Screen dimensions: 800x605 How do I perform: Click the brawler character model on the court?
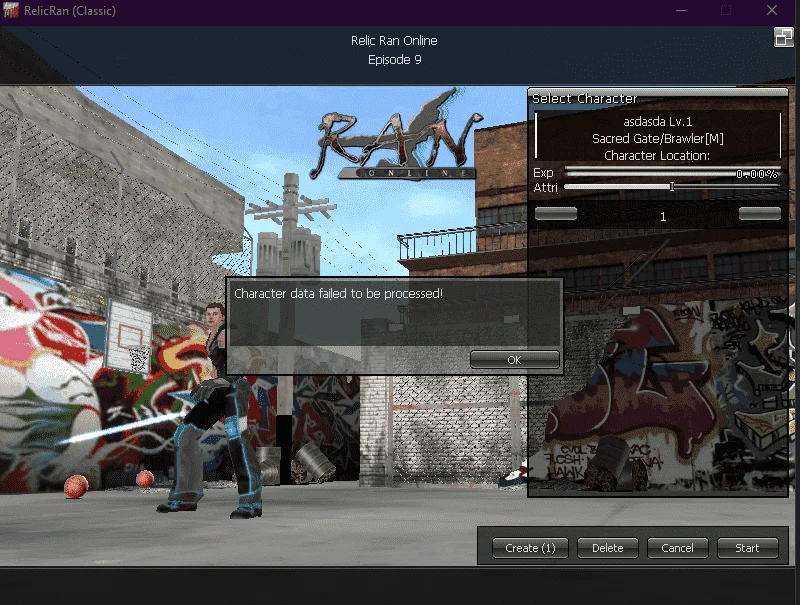click(217, 411)
